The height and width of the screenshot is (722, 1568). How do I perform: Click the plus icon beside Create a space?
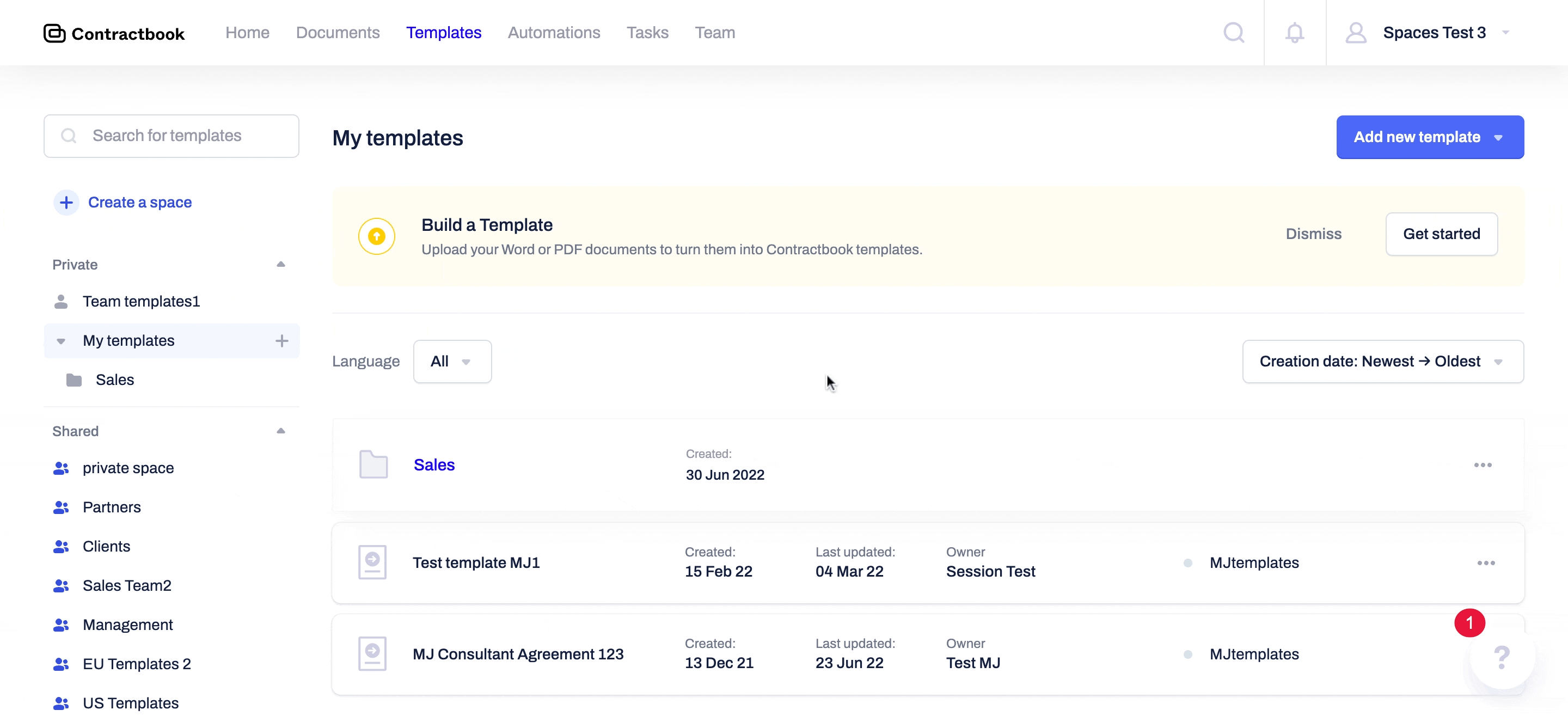(x=66, y=203)
